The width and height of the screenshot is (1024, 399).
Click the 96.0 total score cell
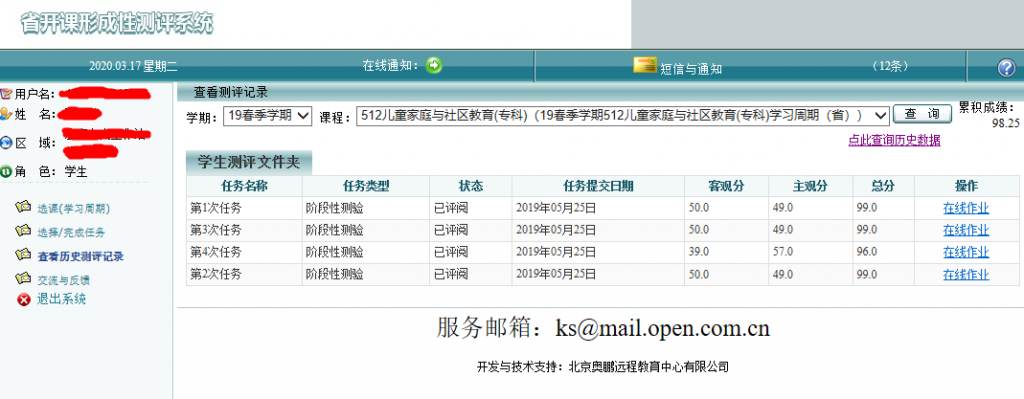pyautogui.click(x=884, y=253)
